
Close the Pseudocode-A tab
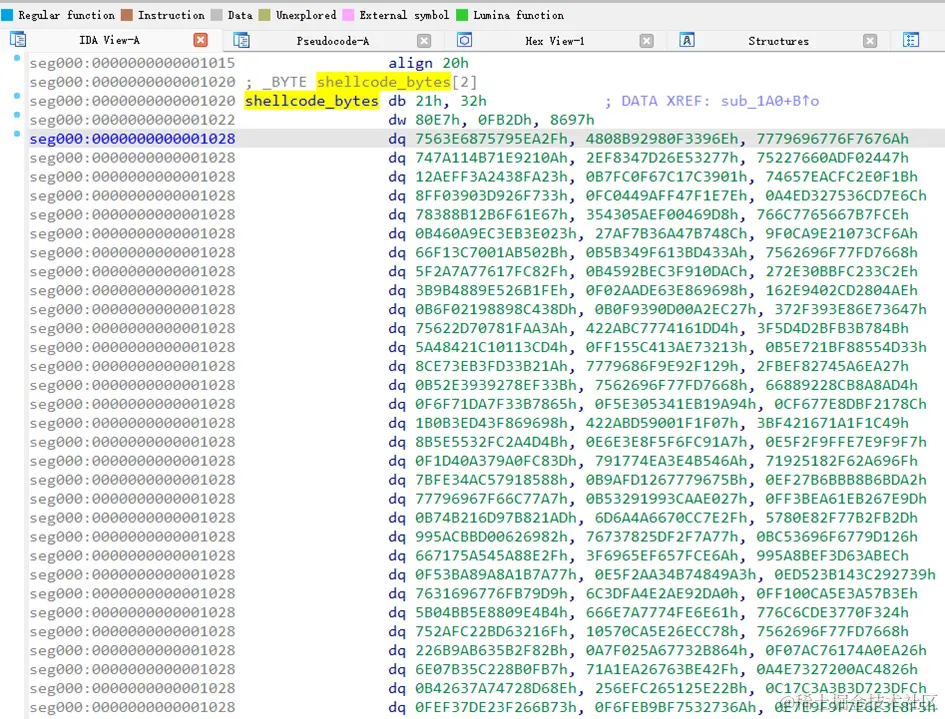pyautogui.click(x=424, y=40)
